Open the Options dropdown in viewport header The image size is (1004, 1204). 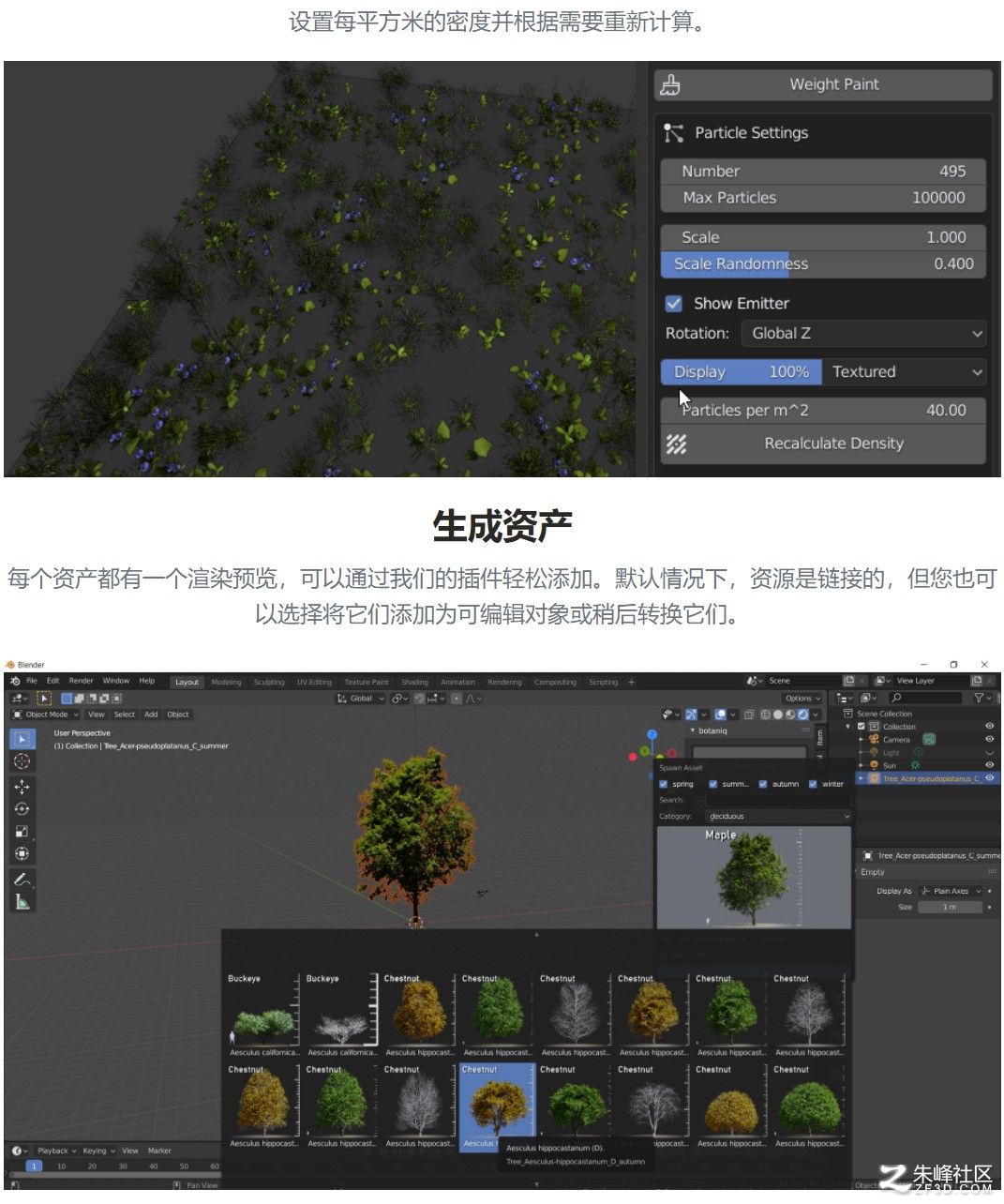802,699
